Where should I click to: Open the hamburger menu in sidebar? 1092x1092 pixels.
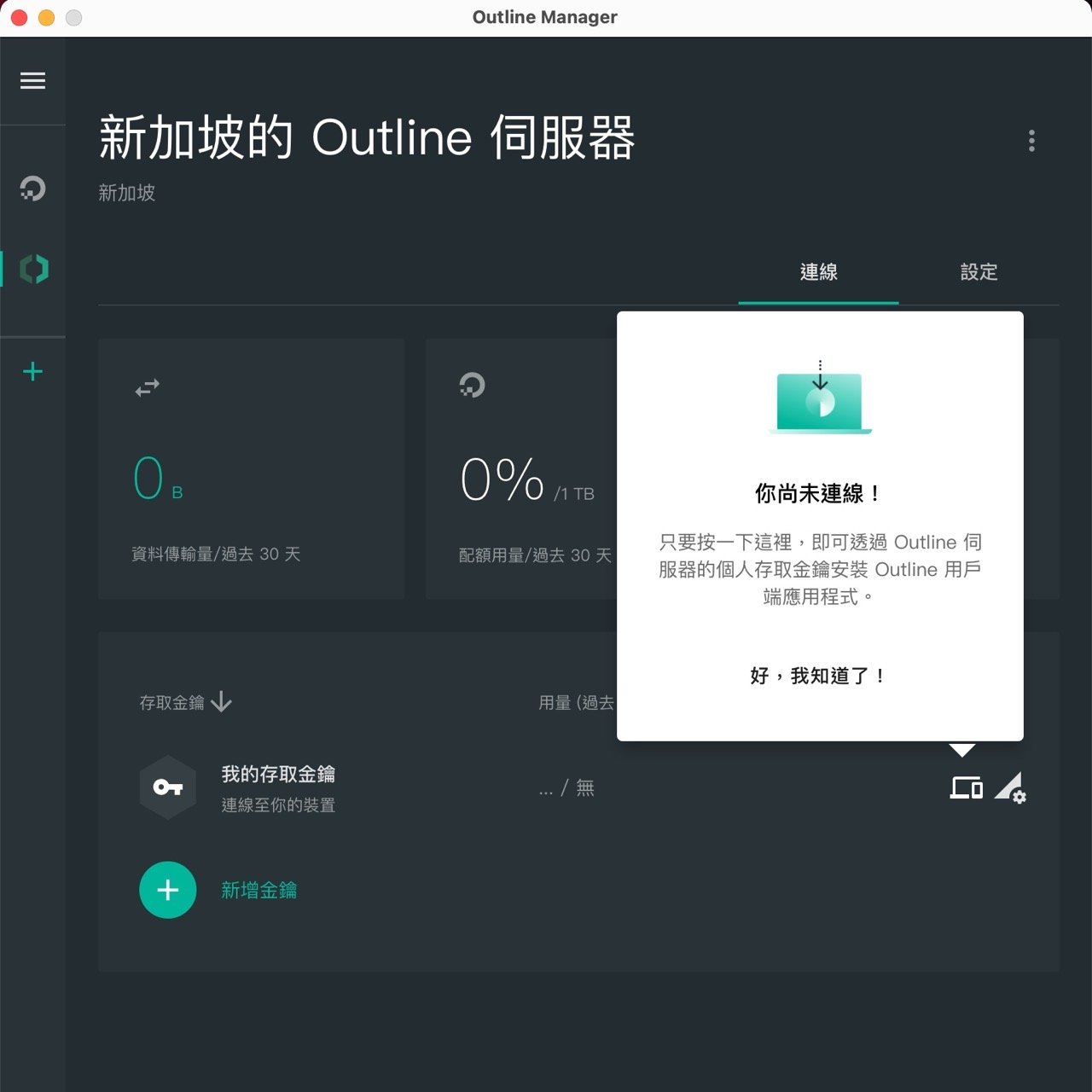click(32, 80)
